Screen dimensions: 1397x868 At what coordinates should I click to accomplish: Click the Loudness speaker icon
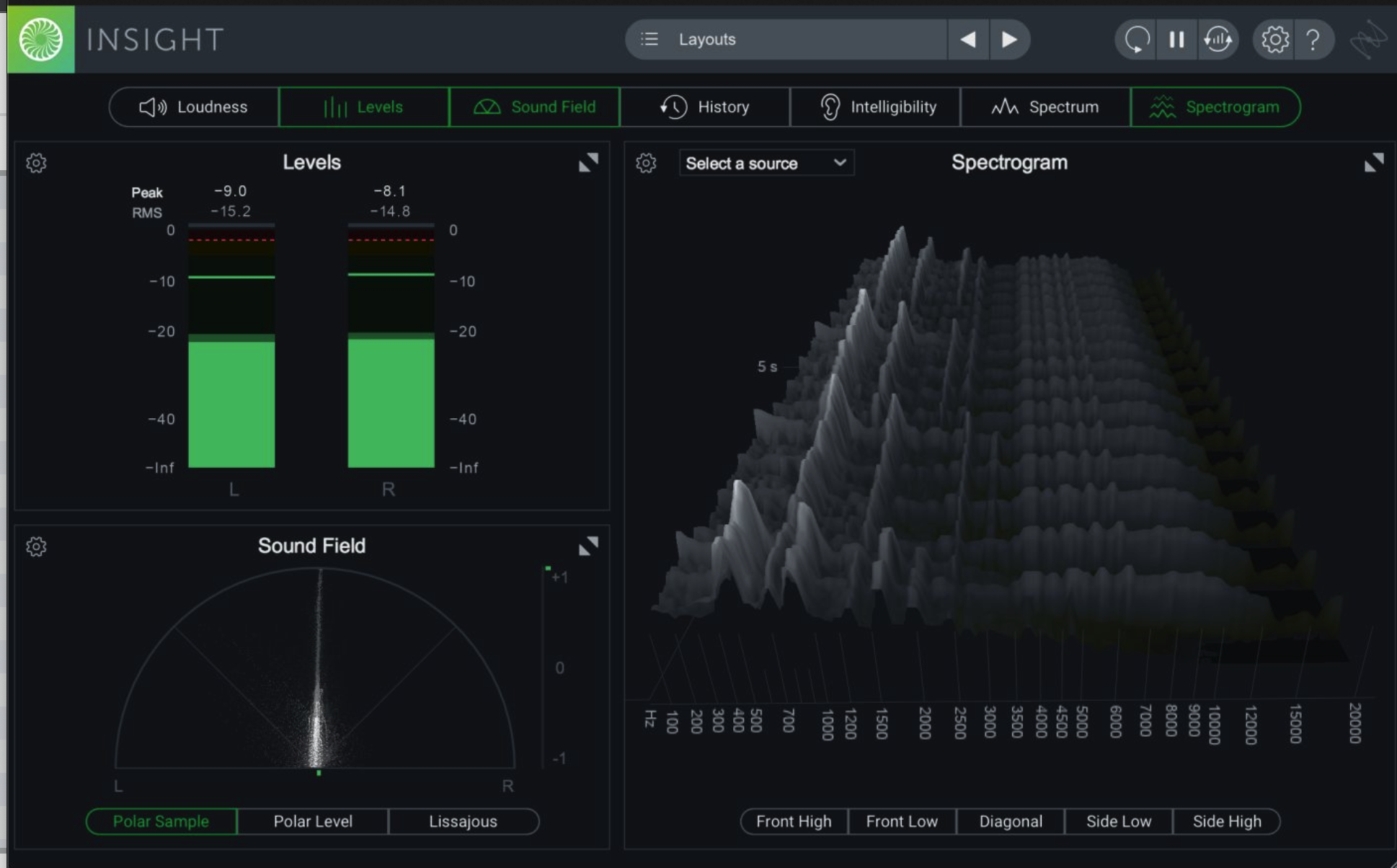point(153,107)
